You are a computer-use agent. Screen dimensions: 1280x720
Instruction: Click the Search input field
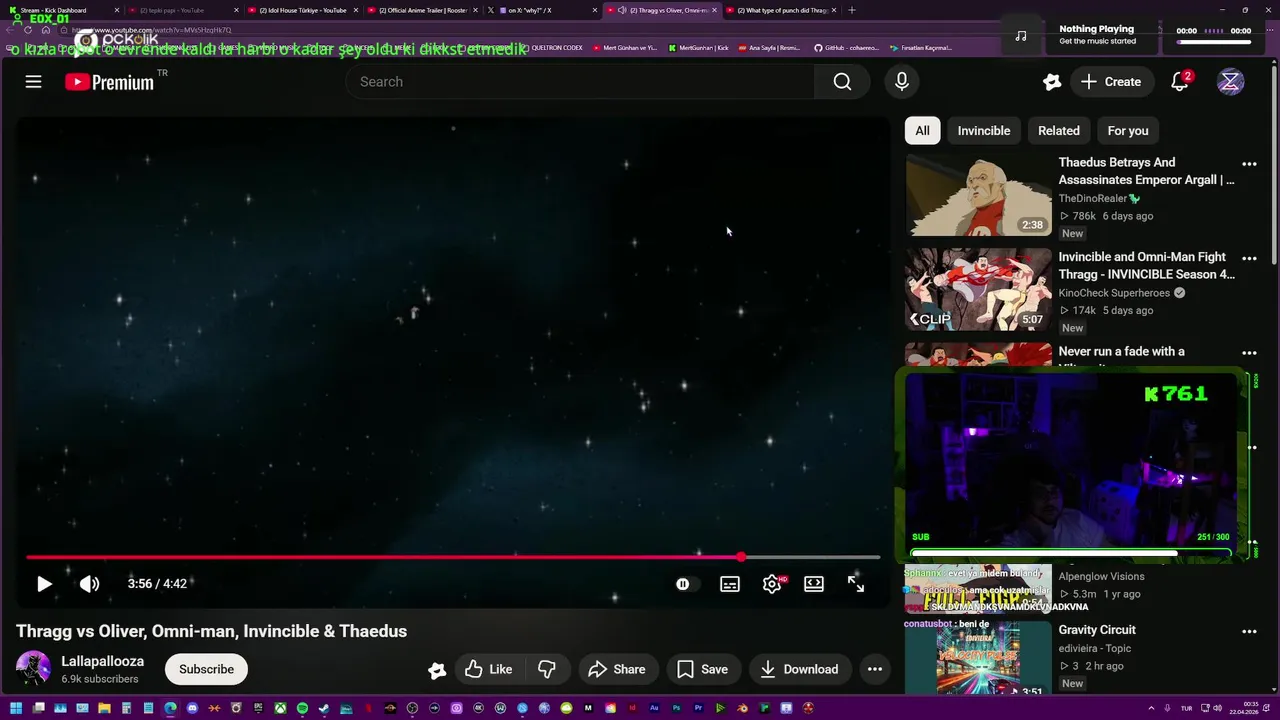580,82
